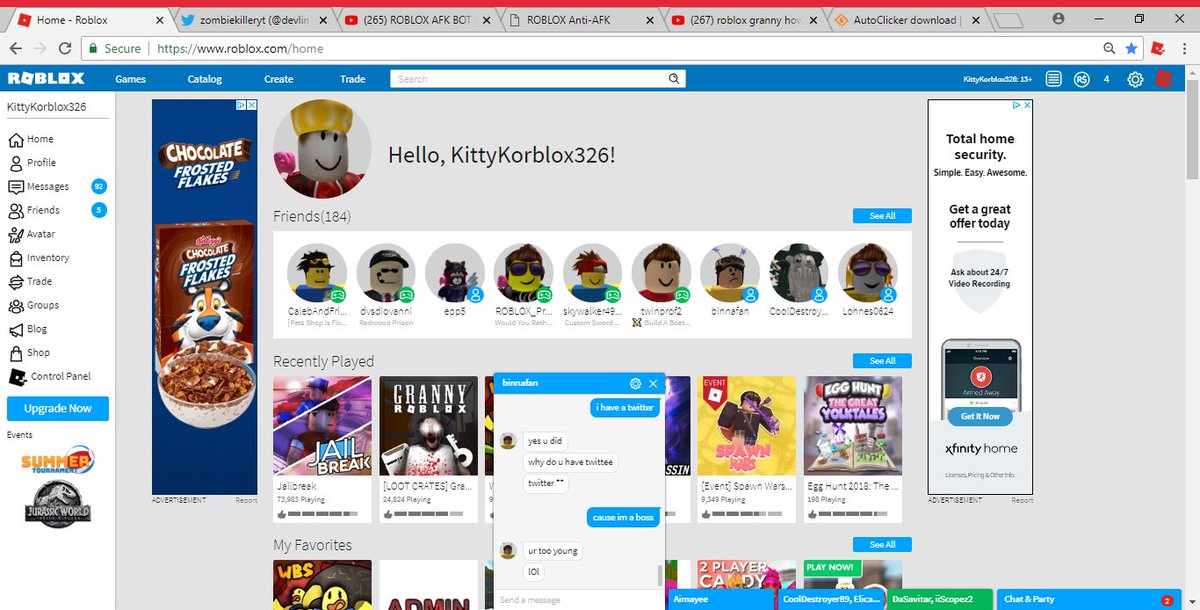The width and height of the screenshot is (1200, 610).
Task: Click the Roblox logo in navbar
Action: click(46, 79)
